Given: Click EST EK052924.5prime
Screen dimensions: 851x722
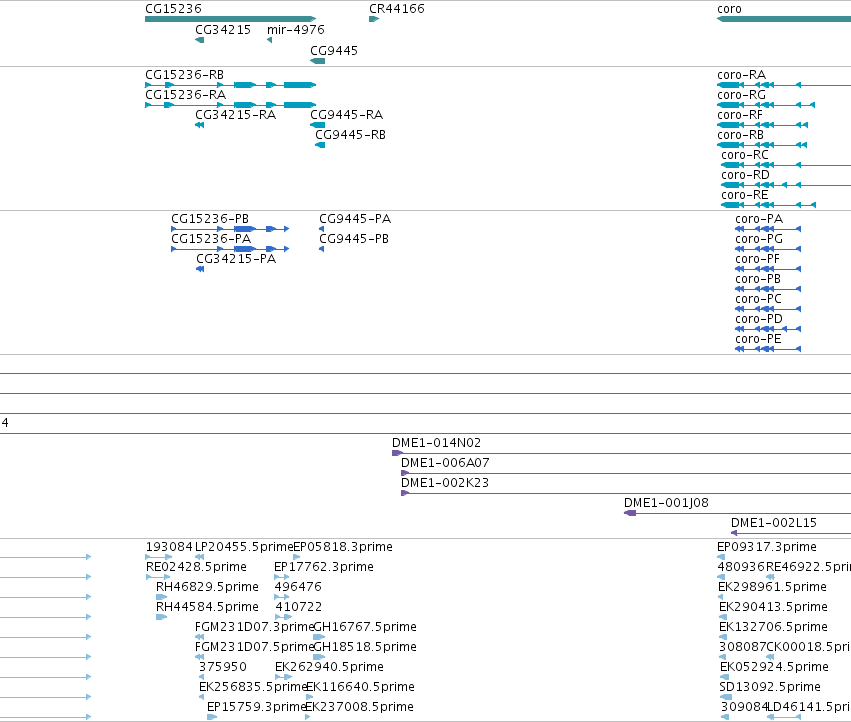Looking at the screenshot, I should click(x=724, y=677).
